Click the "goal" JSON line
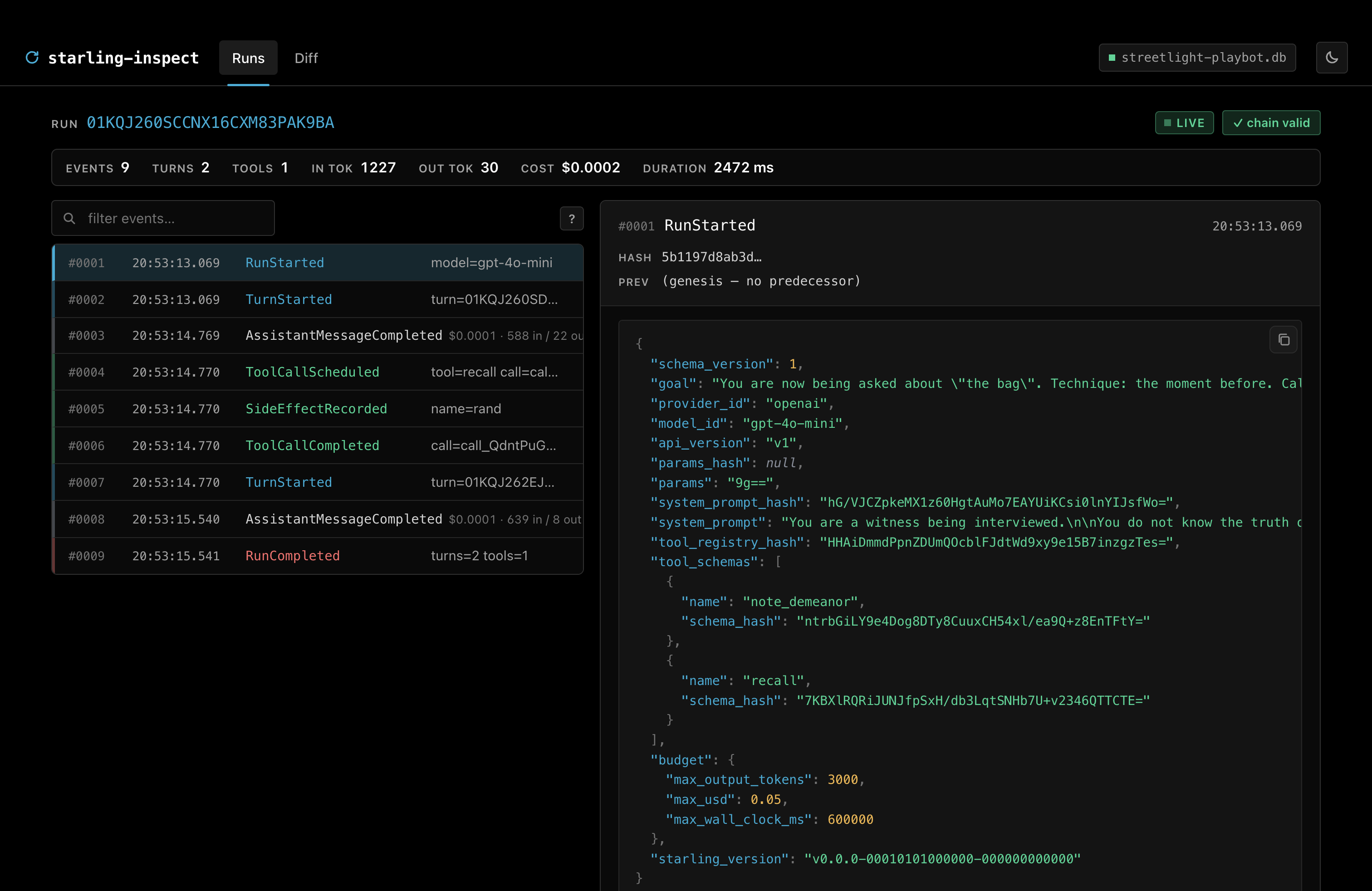The image size is (1372, 891). 975,384
